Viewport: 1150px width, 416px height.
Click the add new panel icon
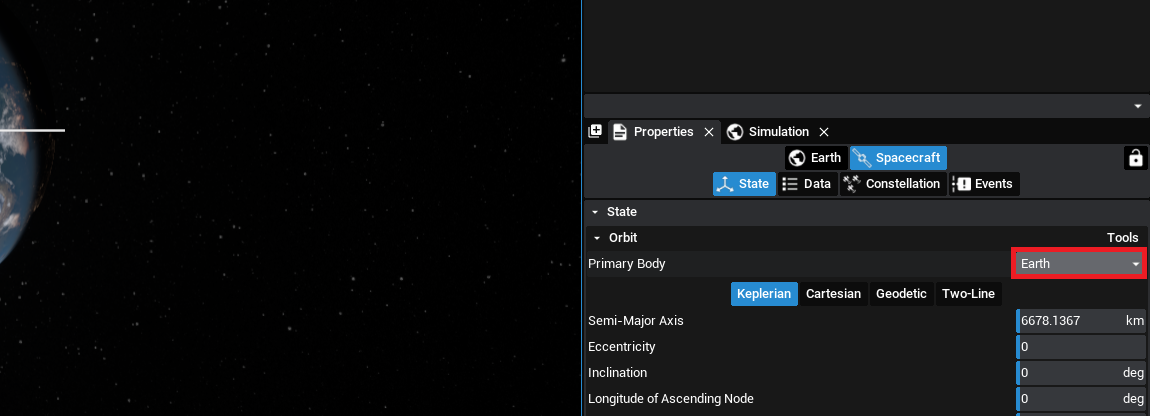click(x=595, y=132)
